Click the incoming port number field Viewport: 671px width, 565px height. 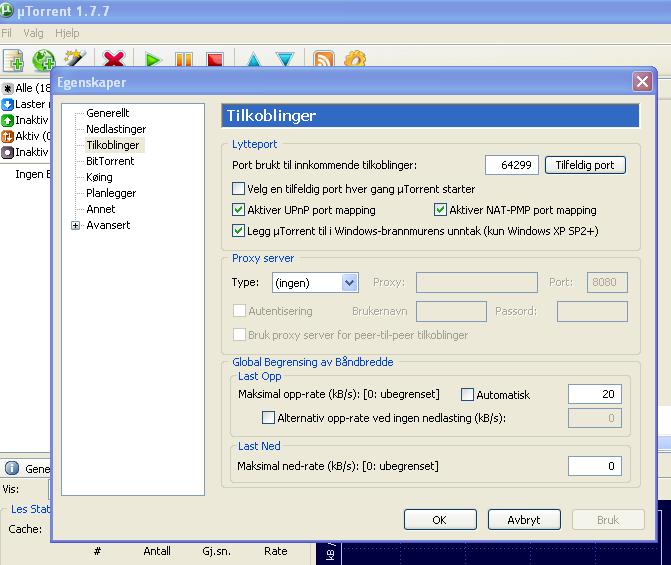(511, 165)
